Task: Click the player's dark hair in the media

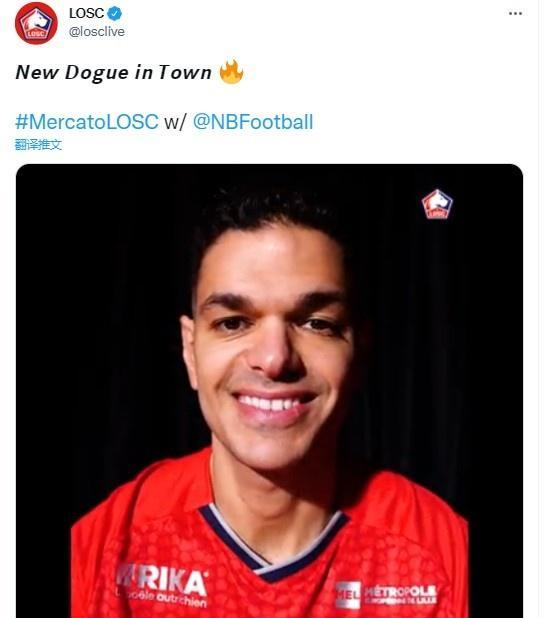Action: [268, 213]
